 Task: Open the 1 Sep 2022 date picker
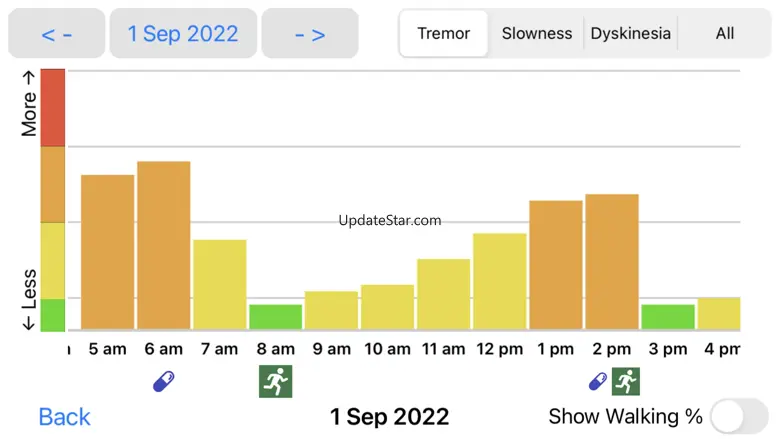coord(183,34)
